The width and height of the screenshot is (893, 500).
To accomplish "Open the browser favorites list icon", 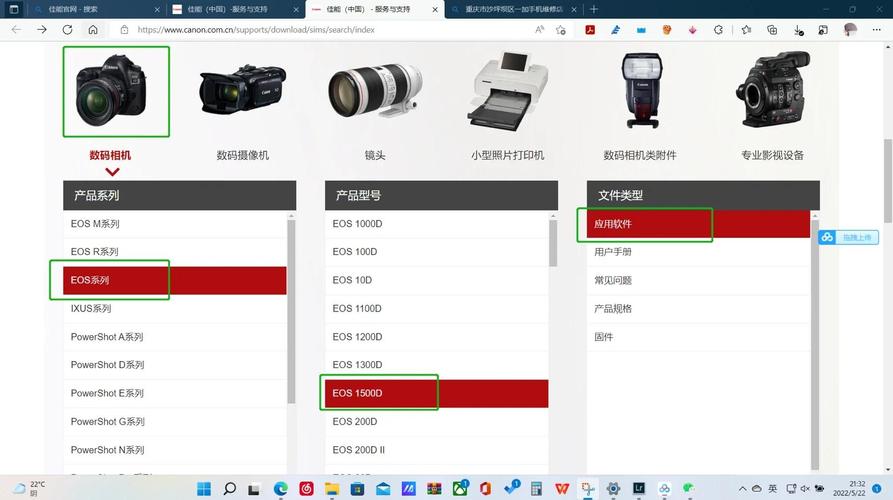I will coord(746,30).
